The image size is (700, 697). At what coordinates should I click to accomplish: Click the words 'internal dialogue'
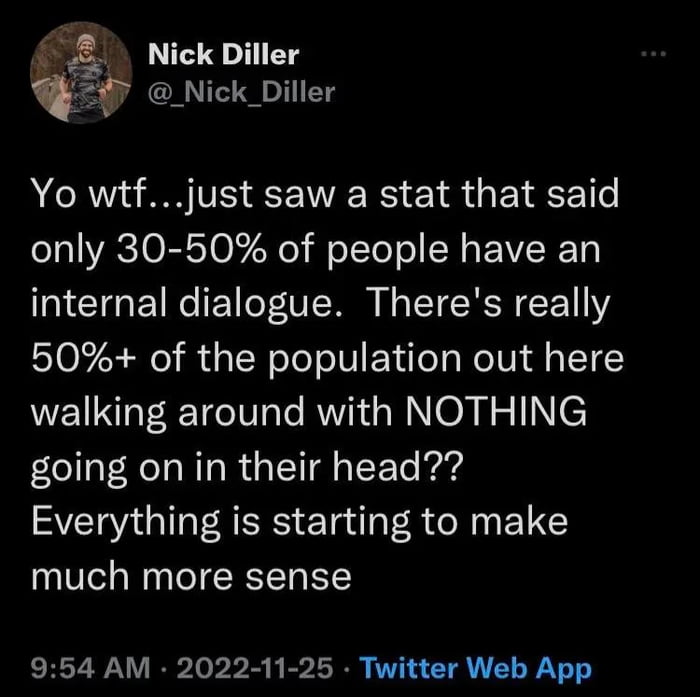tap(187, 303)
